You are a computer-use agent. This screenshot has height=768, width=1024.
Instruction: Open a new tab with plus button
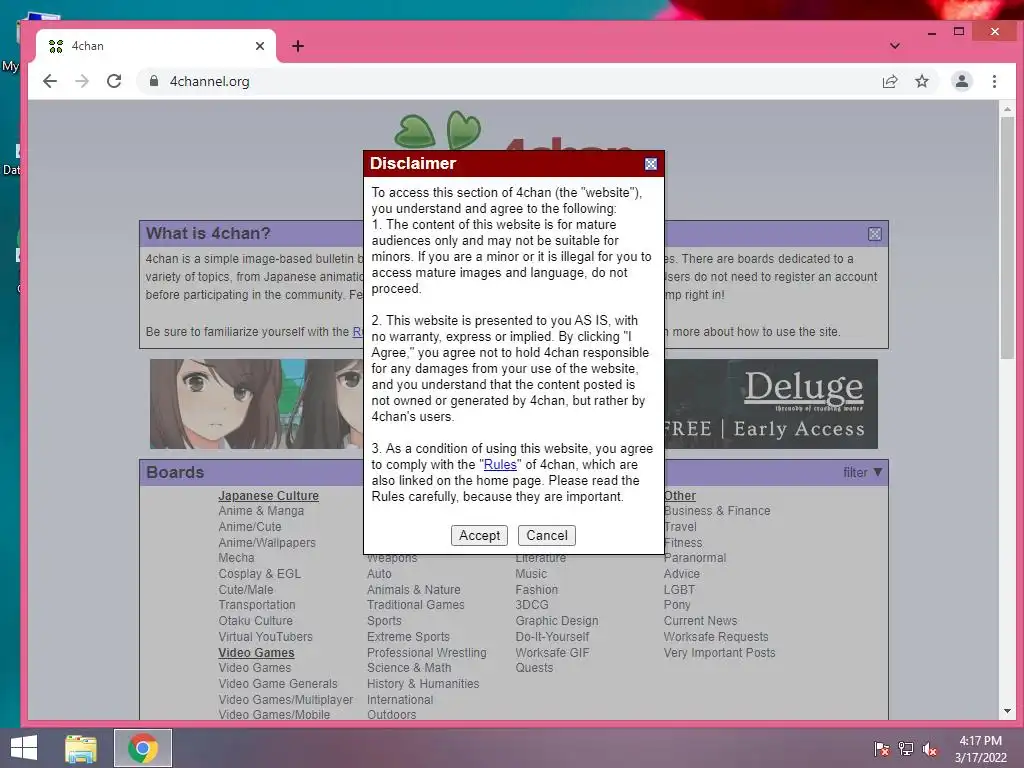click(298, 46)
